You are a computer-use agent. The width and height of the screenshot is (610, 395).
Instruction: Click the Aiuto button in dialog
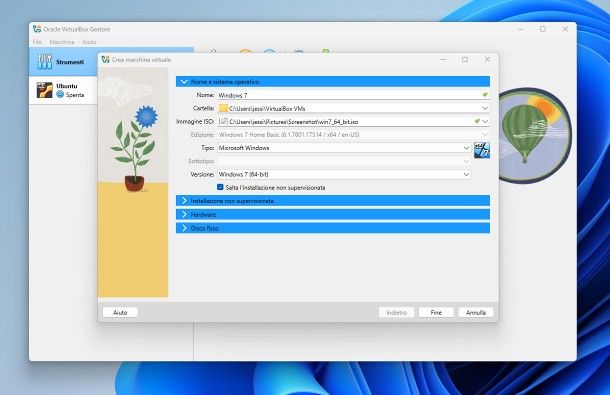[120, 312]
